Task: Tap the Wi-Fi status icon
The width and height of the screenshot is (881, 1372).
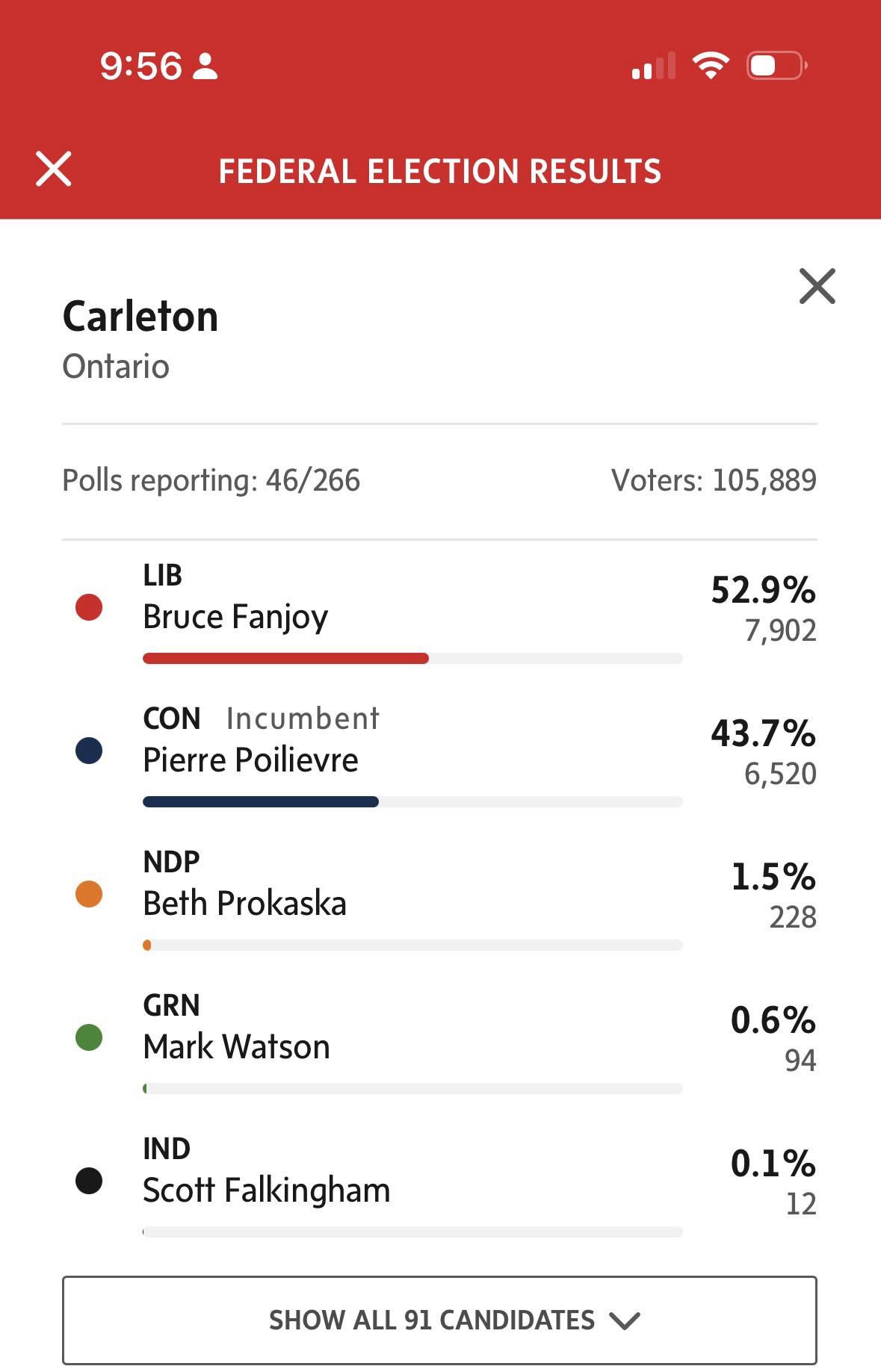Action: click(x=711, y=66)
